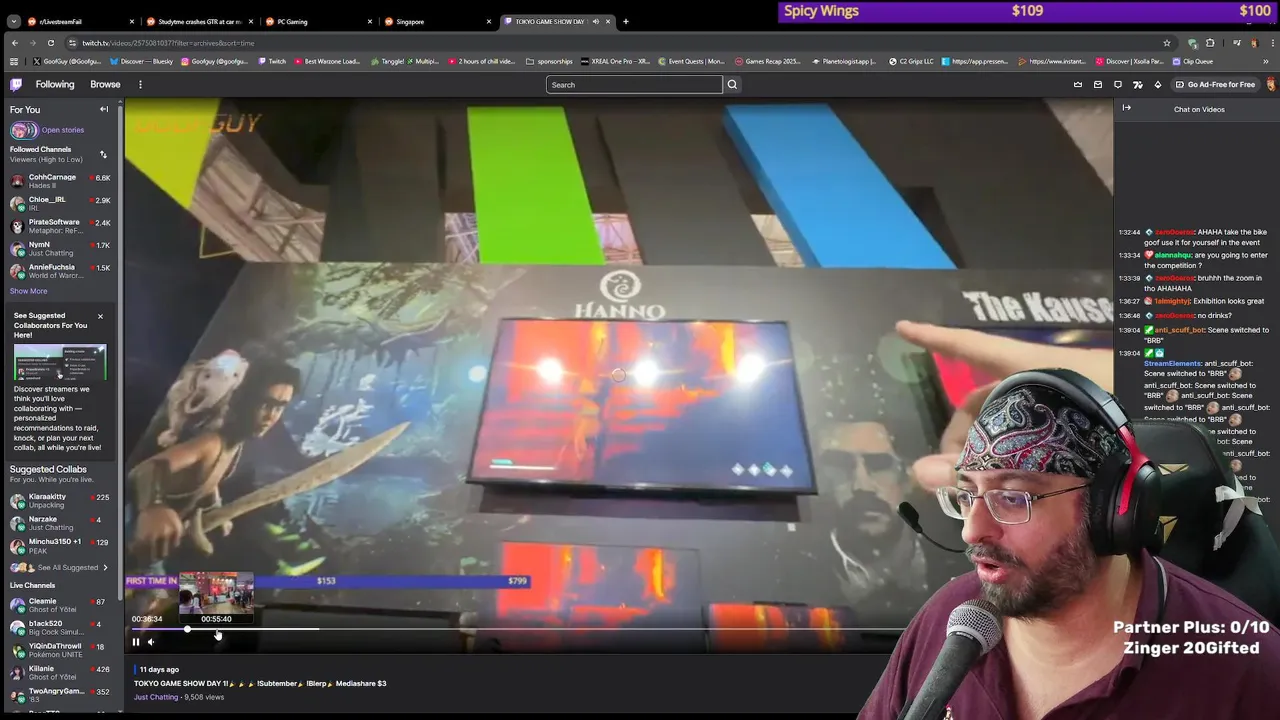Image resolution: width=1280 pixels, height=720 pixels.
Task: Open the sponsorships bookmark folder
Action: (x=549, y=61)
